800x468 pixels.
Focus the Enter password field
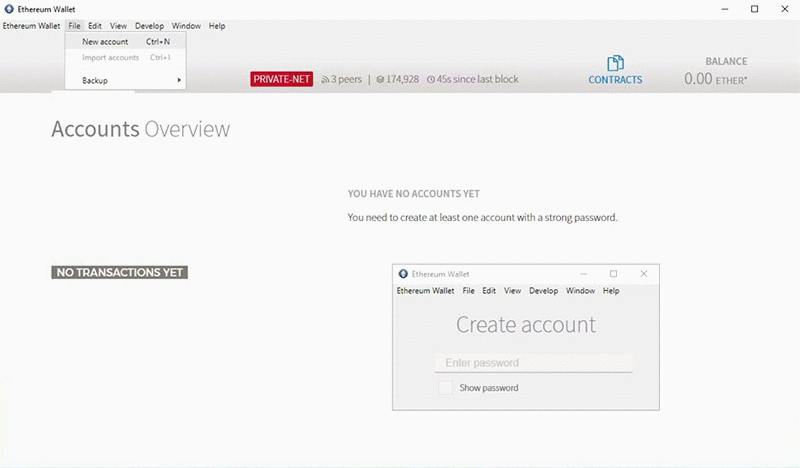tap(534, 363)
